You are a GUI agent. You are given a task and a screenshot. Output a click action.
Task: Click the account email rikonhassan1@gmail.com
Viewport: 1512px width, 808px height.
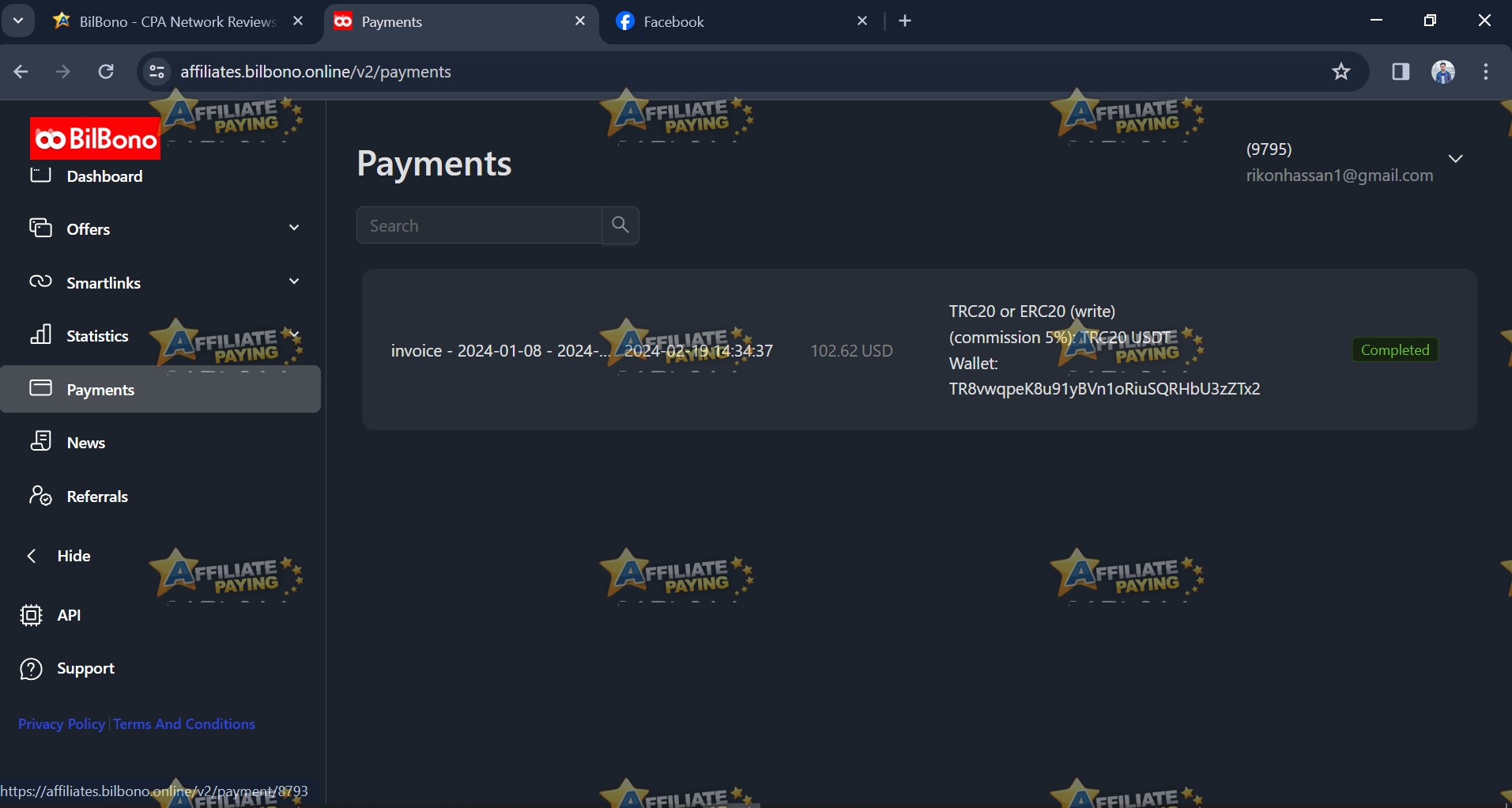tap(1340, 176)
